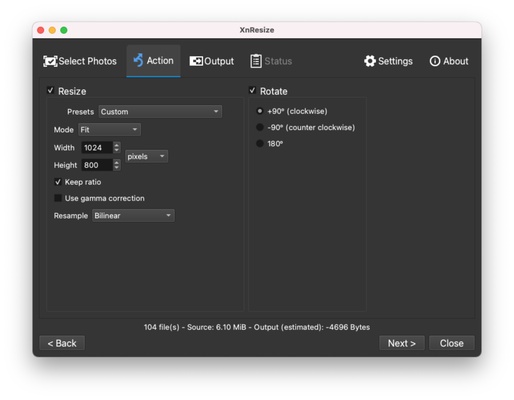Switch to the Action tab label
514x400 pixels.
click(x=160, y=61)
